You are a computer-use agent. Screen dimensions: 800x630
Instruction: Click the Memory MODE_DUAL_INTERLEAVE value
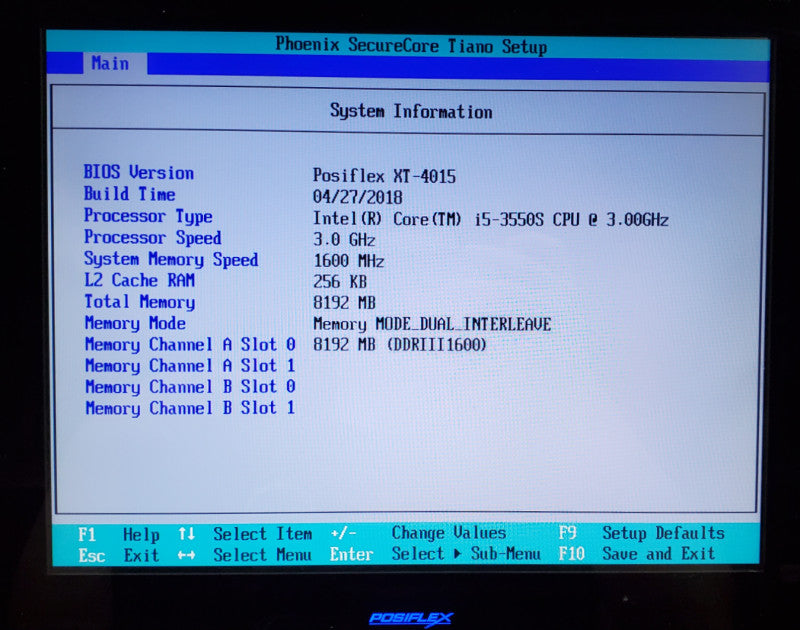click(432, 324)
